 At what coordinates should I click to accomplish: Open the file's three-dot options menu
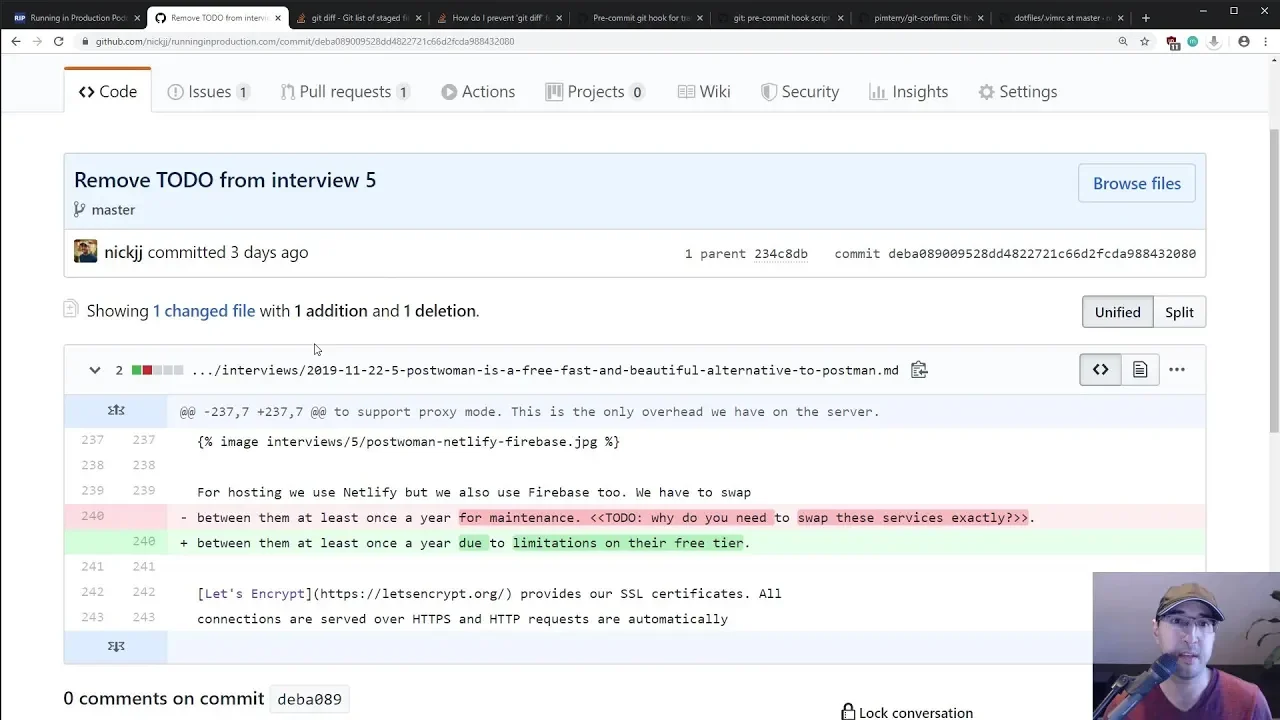[x=1177, y=370]
